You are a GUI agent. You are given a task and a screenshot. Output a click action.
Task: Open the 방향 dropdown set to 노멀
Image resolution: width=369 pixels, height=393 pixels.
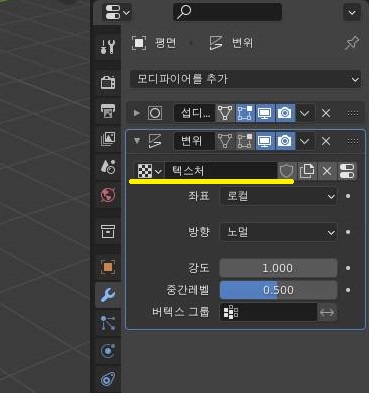[x=278, y=232]
